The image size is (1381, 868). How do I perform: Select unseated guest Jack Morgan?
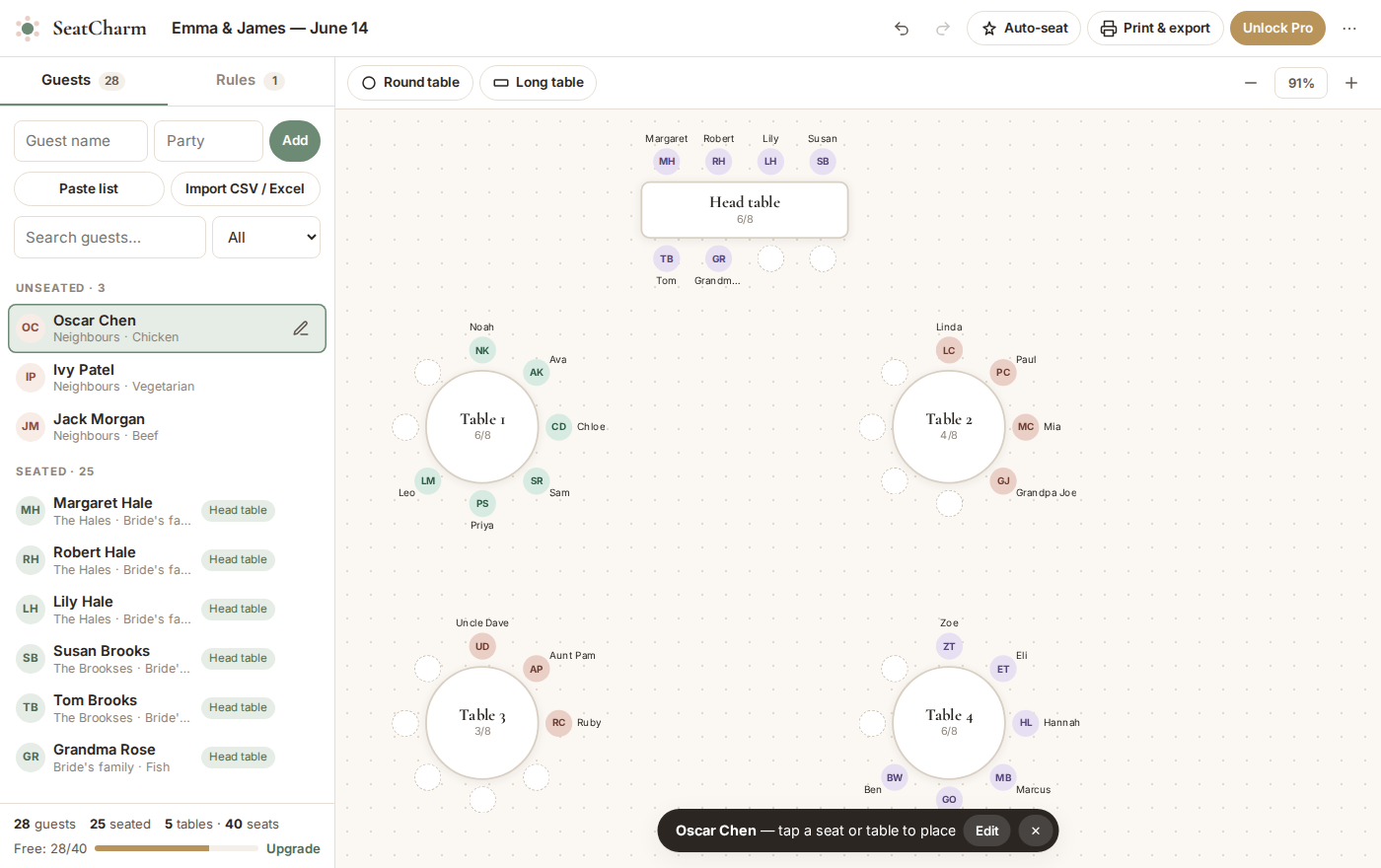click(x=167, y=427)
